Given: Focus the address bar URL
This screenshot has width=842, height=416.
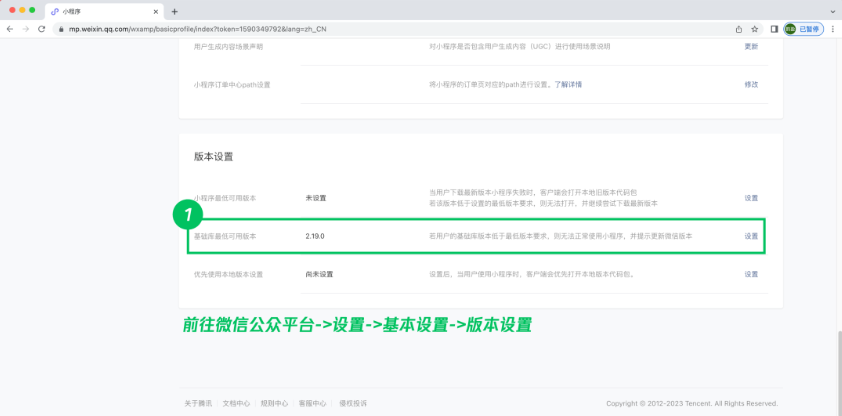Looking at the screenshot, I should 198,29.
